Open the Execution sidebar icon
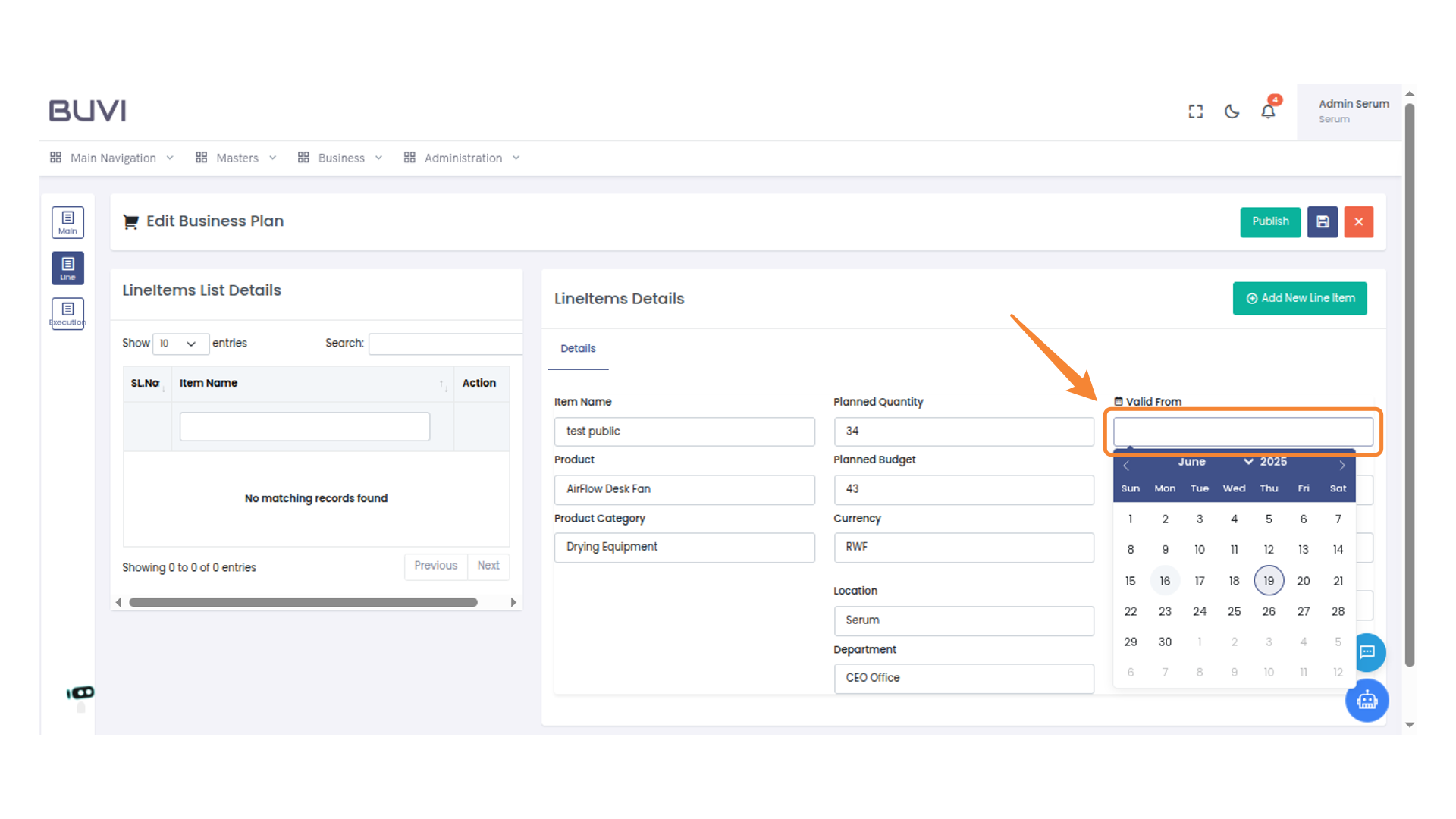Viewport: 1456px width, 819px height. 67,313
